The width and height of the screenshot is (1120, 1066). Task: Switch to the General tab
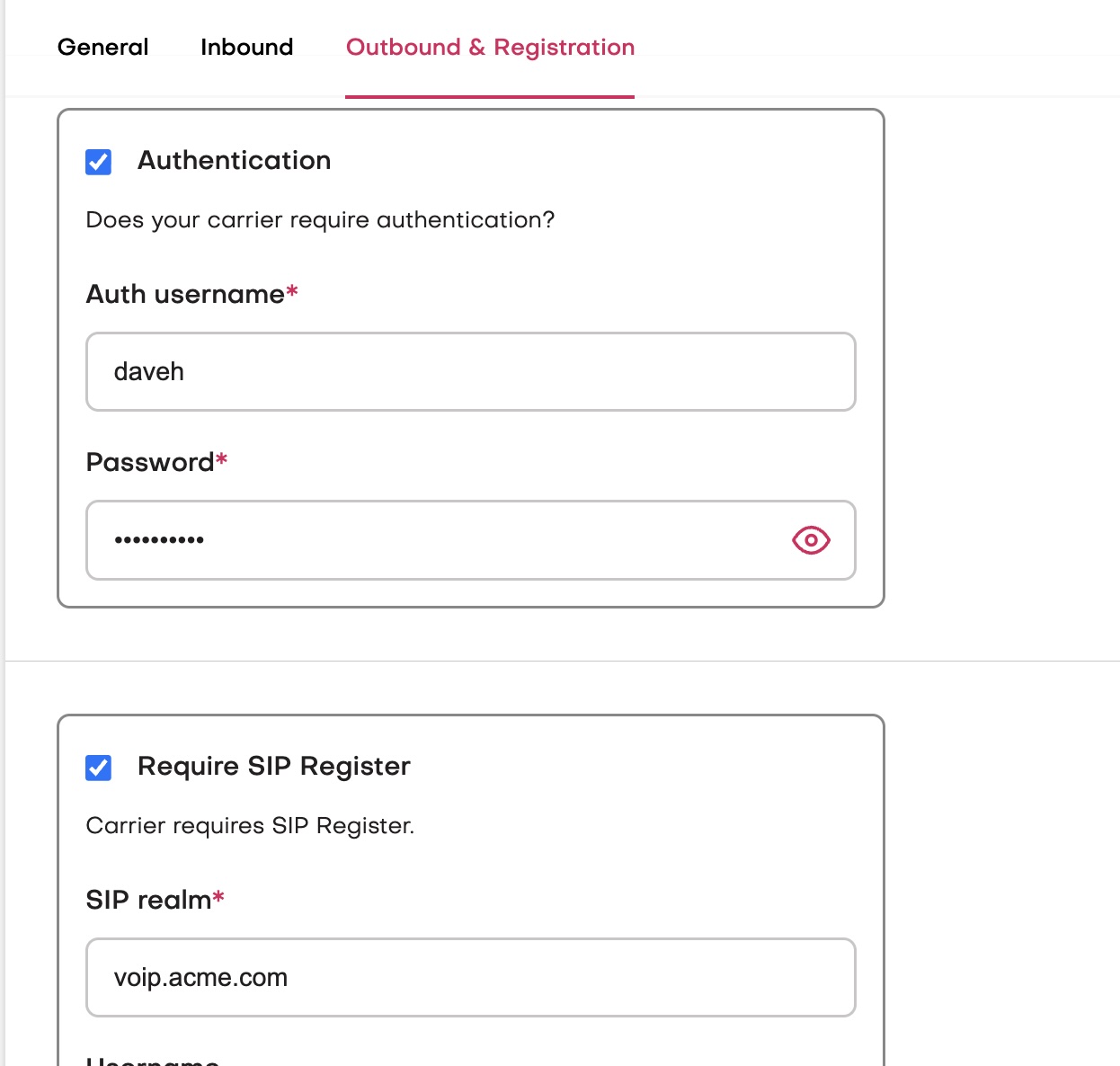tap(102, 47)
